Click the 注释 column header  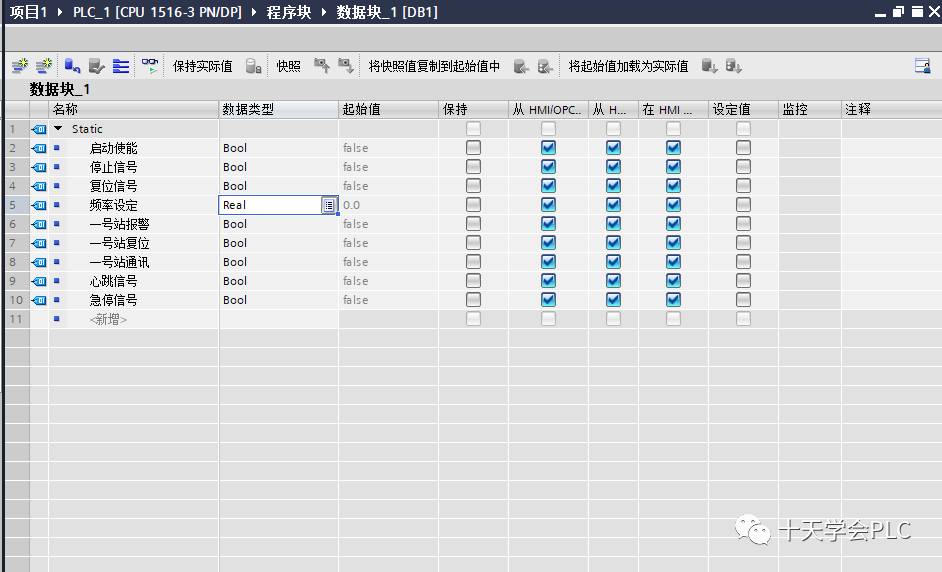(x=892, y=109)
